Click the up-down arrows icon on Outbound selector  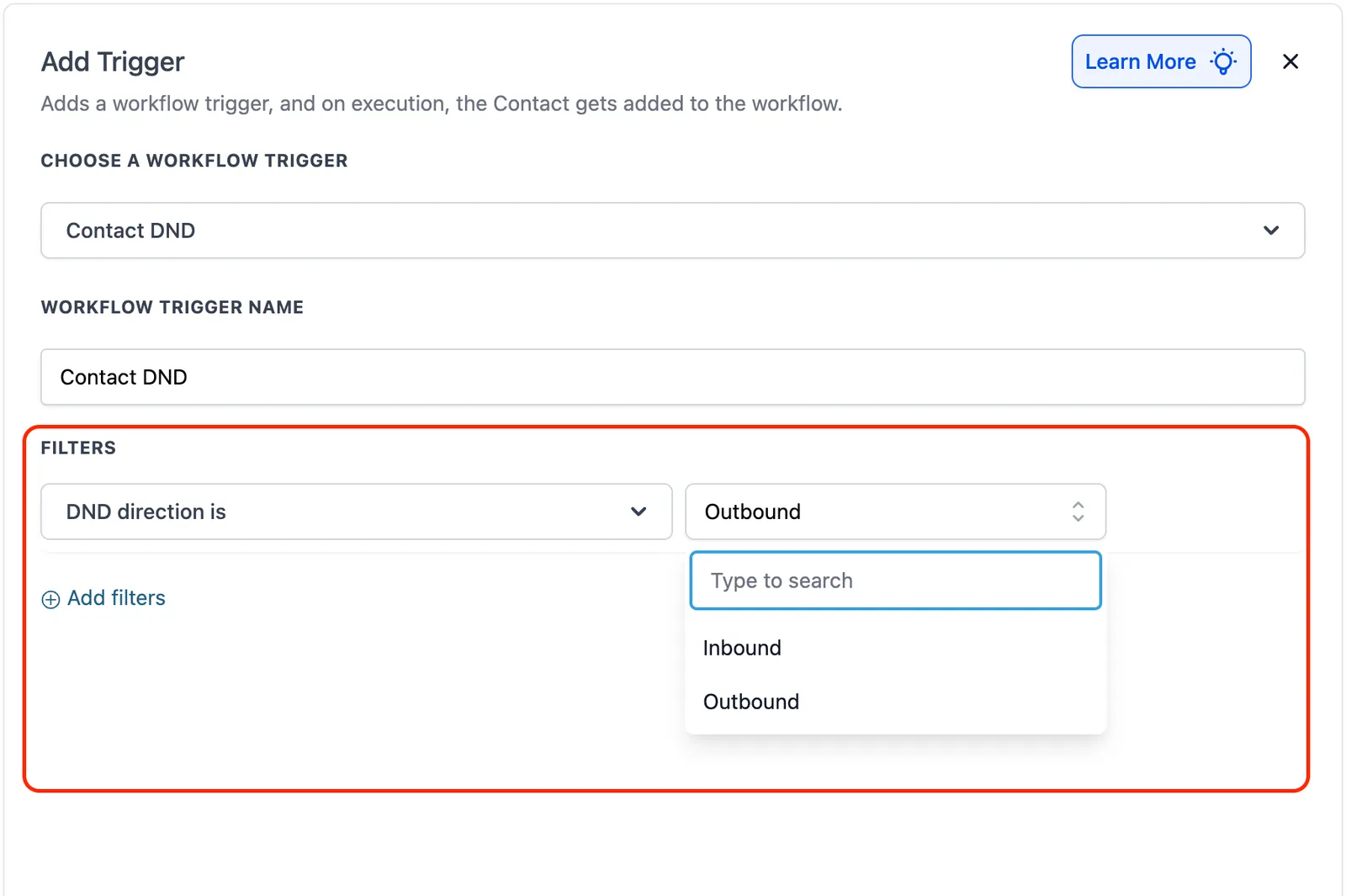1078,512
